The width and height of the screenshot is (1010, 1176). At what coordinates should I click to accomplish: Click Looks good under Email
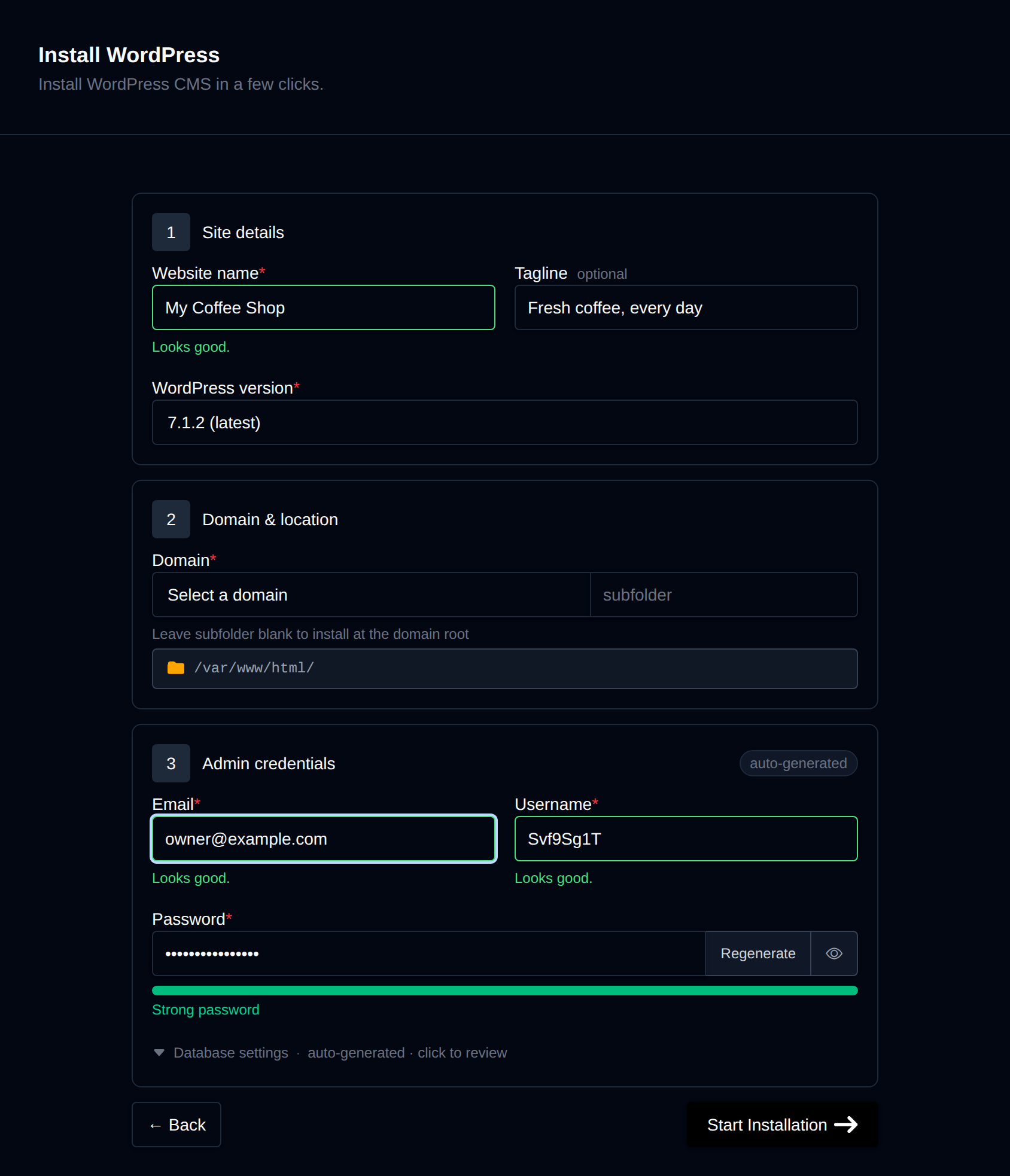click(x=191, y=878)
